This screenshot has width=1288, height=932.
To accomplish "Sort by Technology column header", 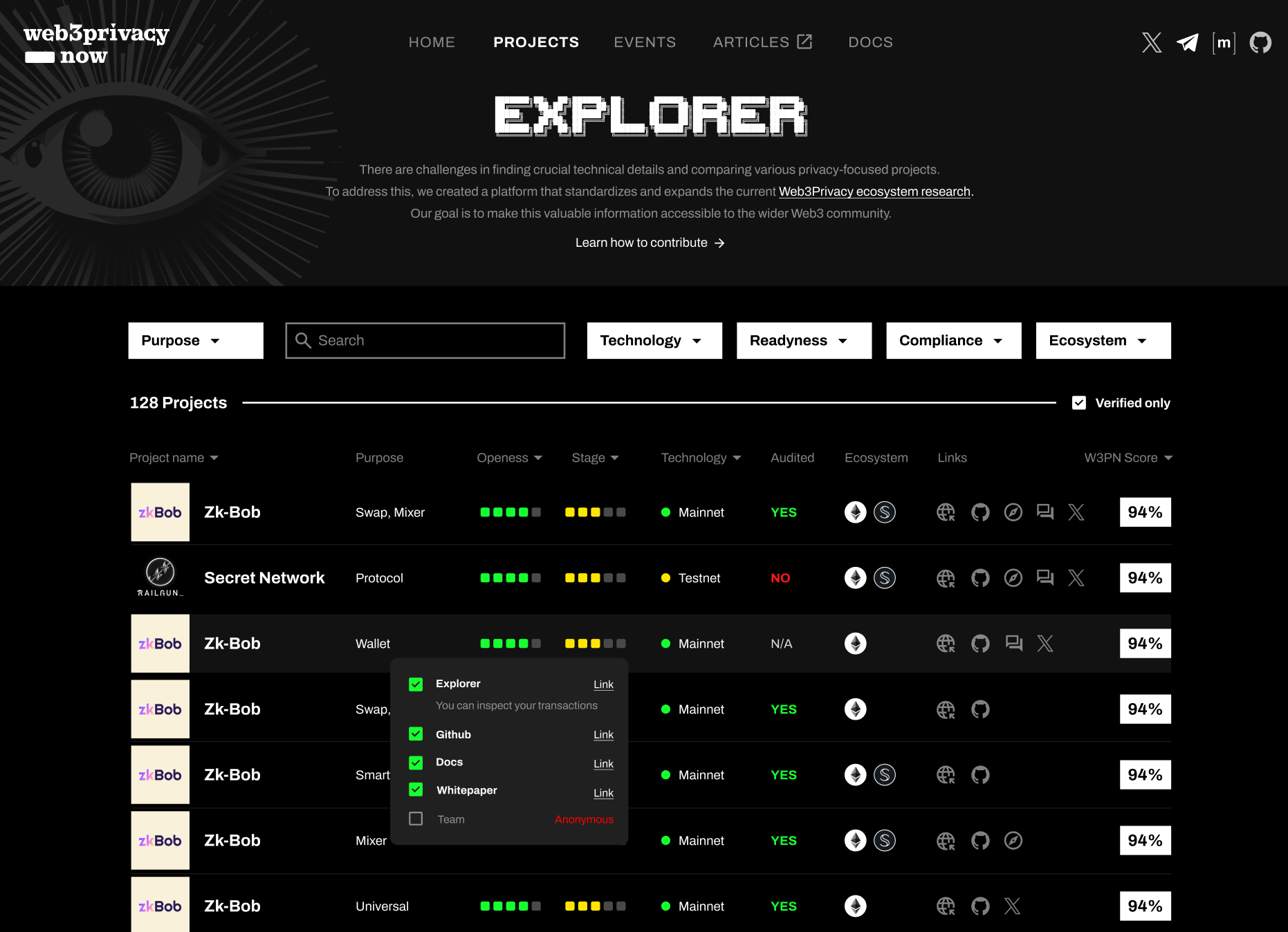I will [701, 458].
